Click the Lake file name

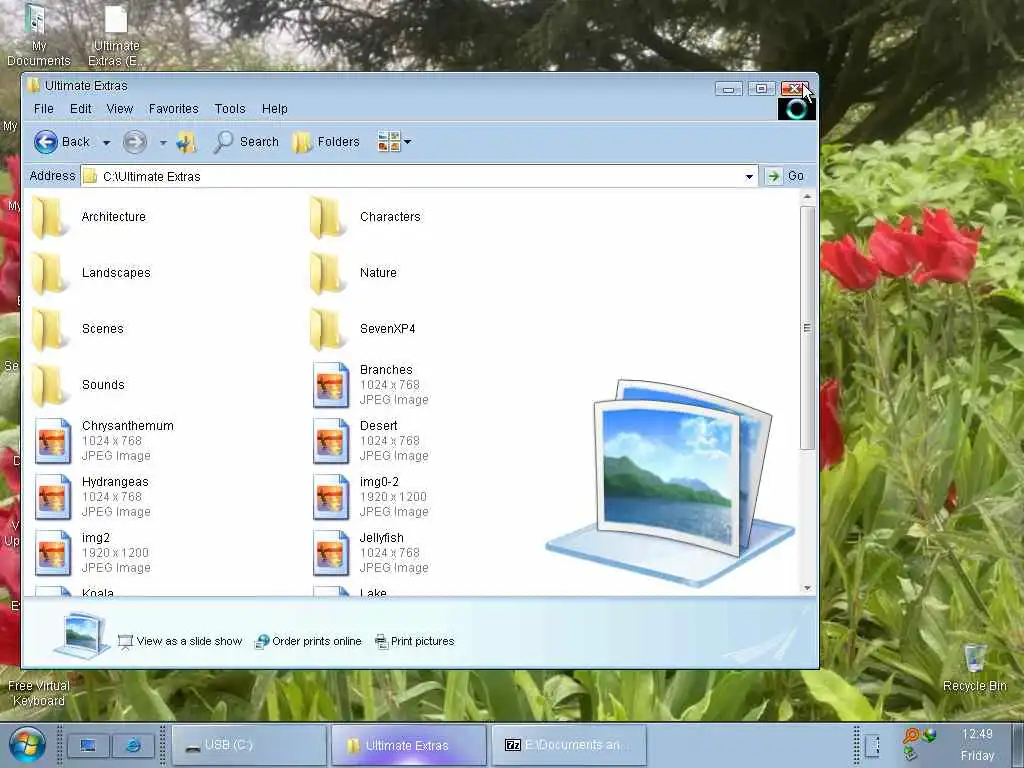[x=373, y=592]
